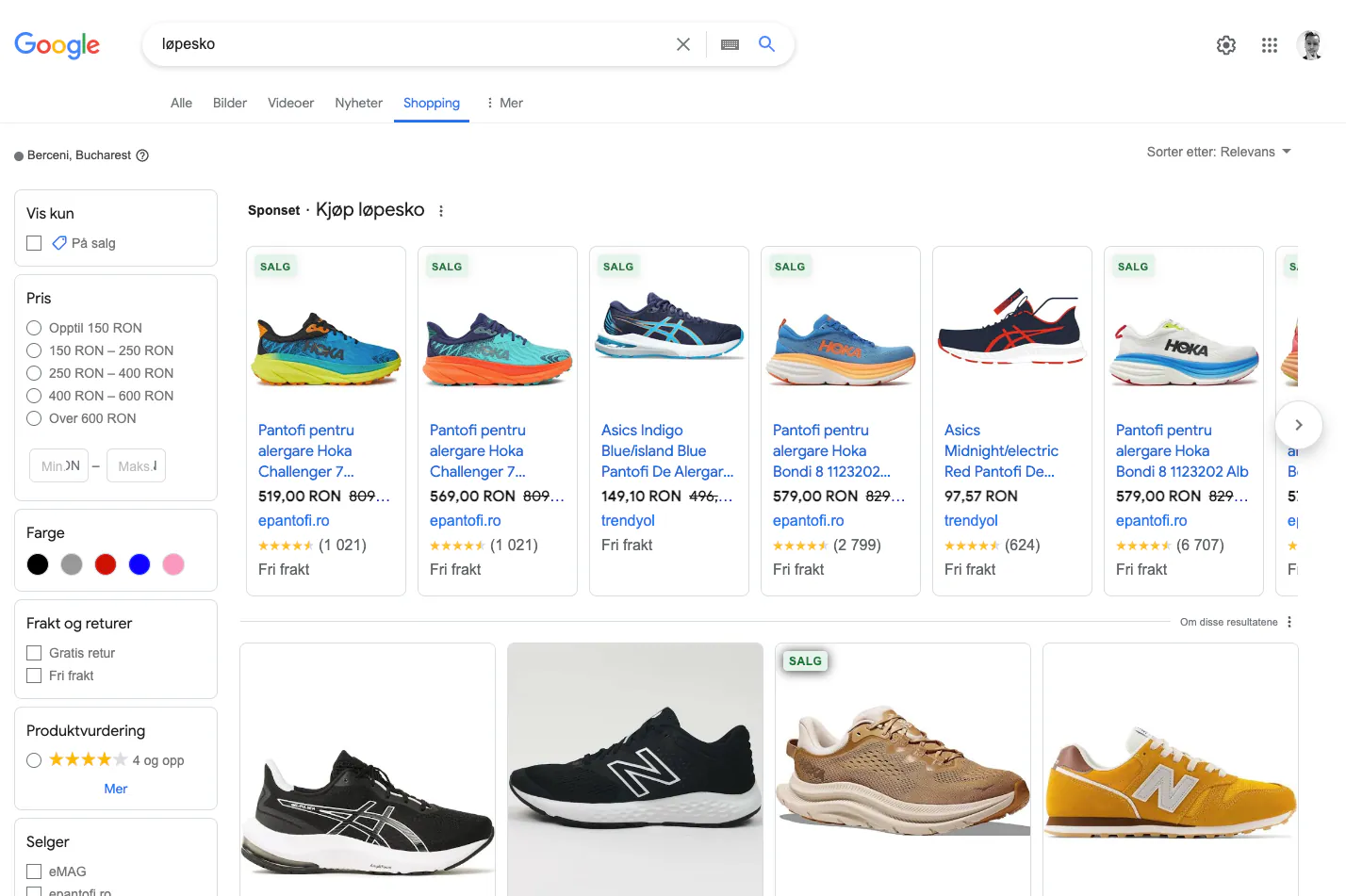Expand more Produktvurdering options with Mer
The width and height of the screenshot is (1346, 896).
coord(116,789)
